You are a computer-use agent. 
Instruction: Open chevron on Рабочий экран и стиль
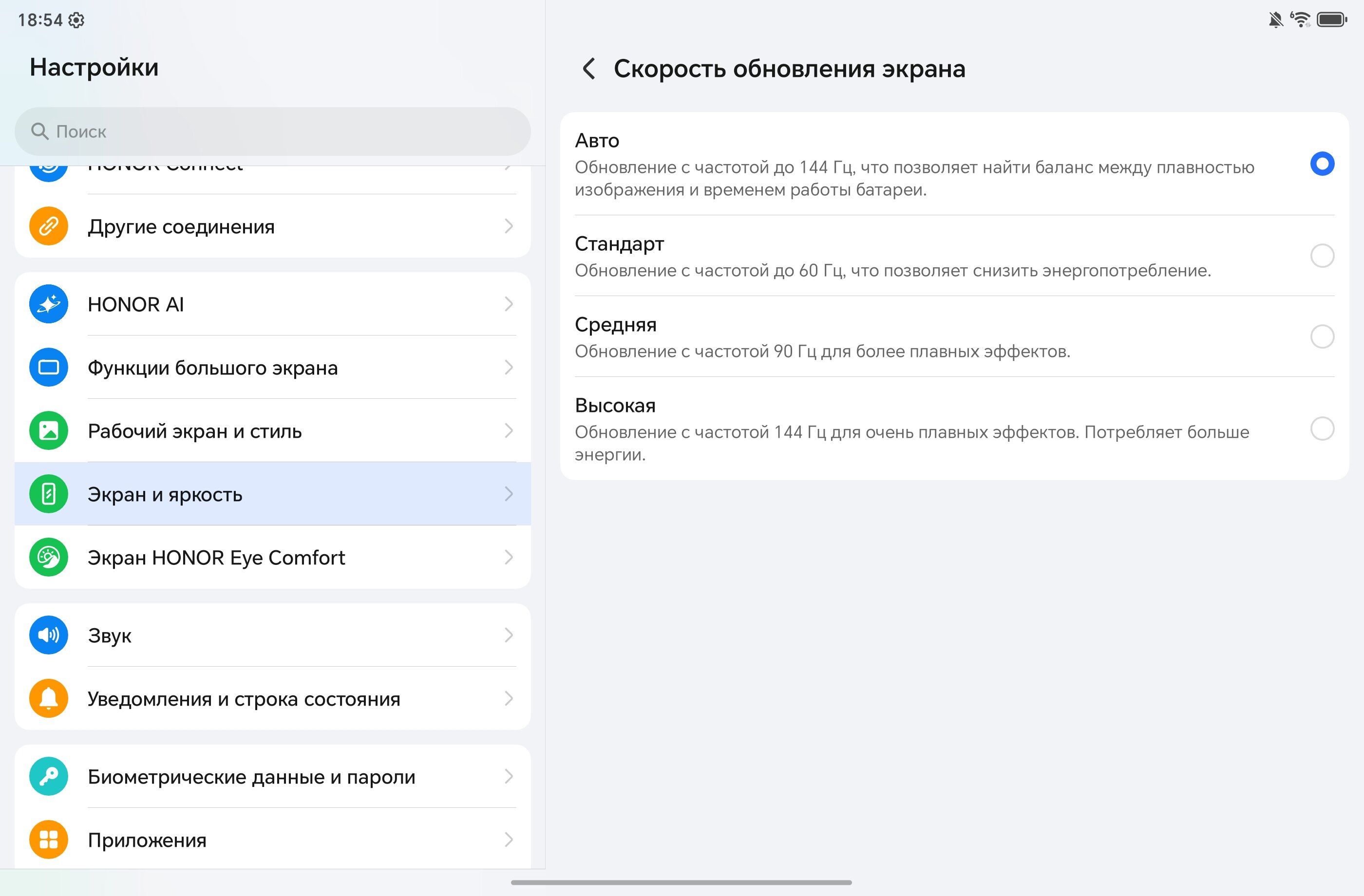(x=509, y=431)
